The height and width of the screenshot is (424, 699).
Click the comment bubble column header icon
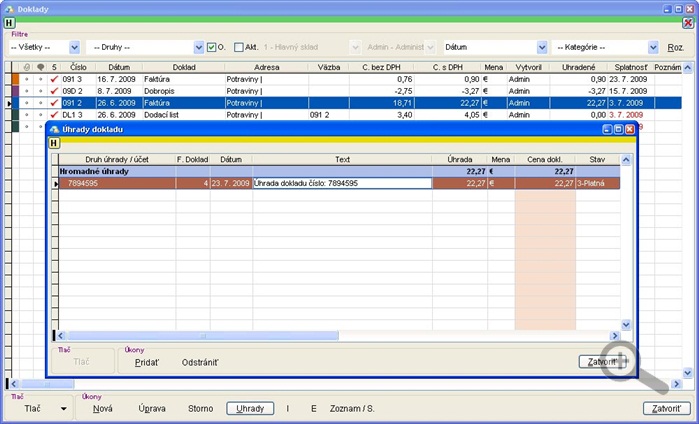click(41, 67)
